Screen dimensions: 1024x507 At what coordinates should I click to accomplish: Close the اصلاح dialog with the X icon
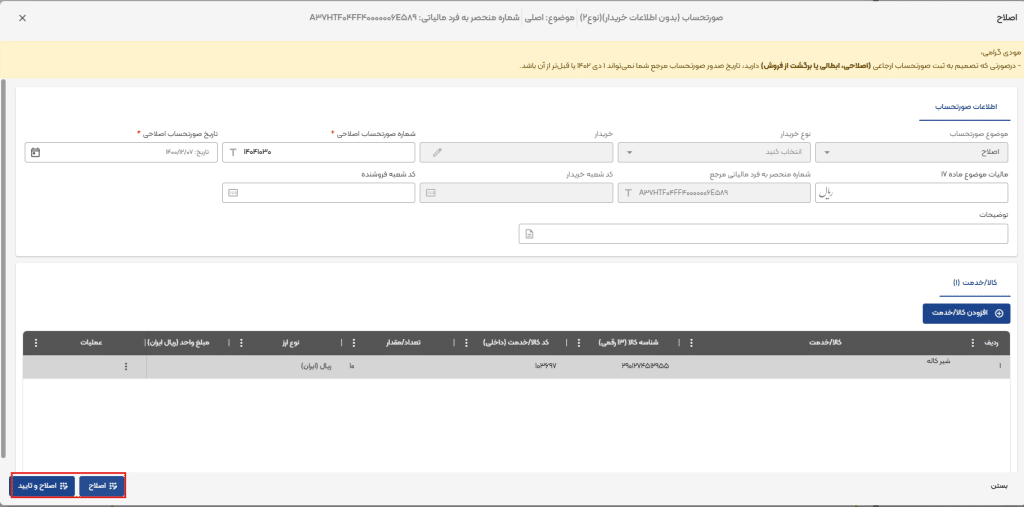coord(23,19)
